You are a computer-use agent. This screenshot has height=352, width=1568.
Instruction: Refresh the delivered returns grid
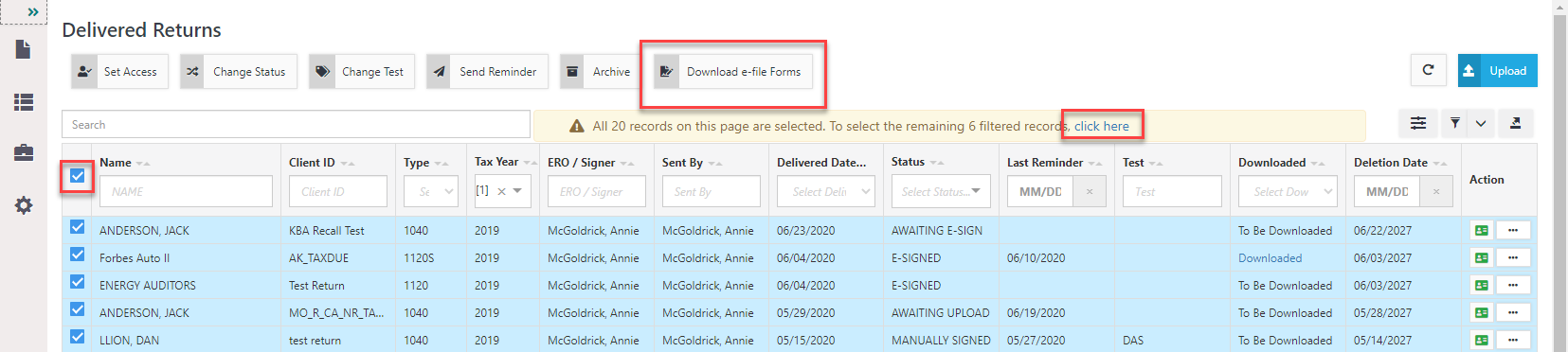click(x=1428, y=70)
